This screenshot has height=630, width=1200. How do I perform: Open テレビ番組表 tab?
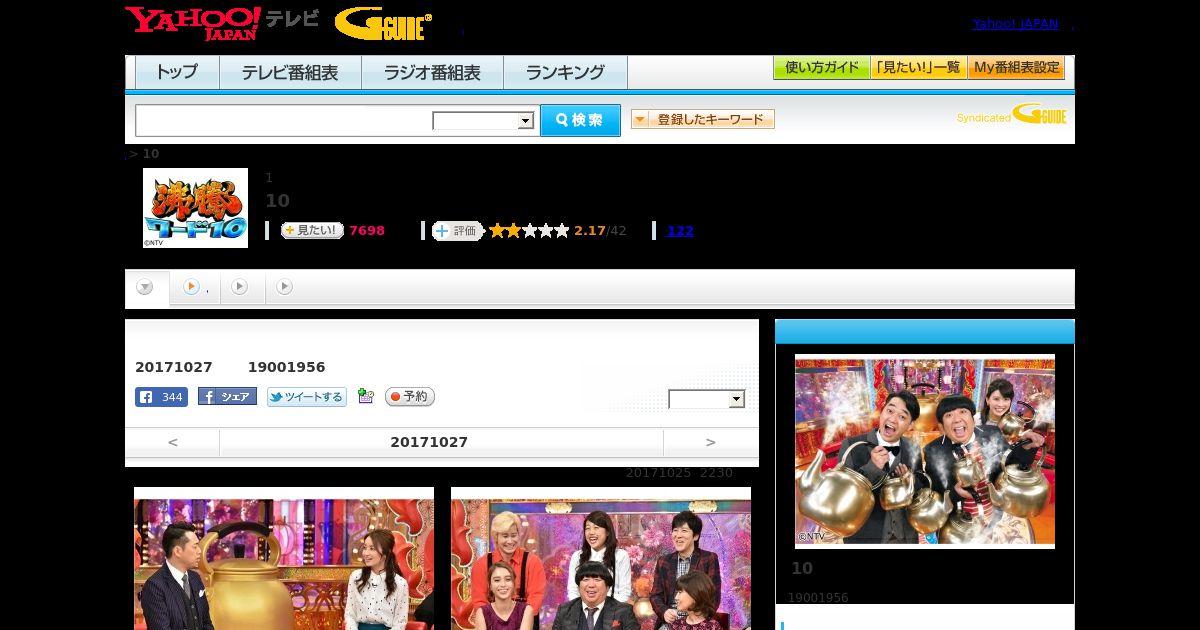tap(290, 72)
